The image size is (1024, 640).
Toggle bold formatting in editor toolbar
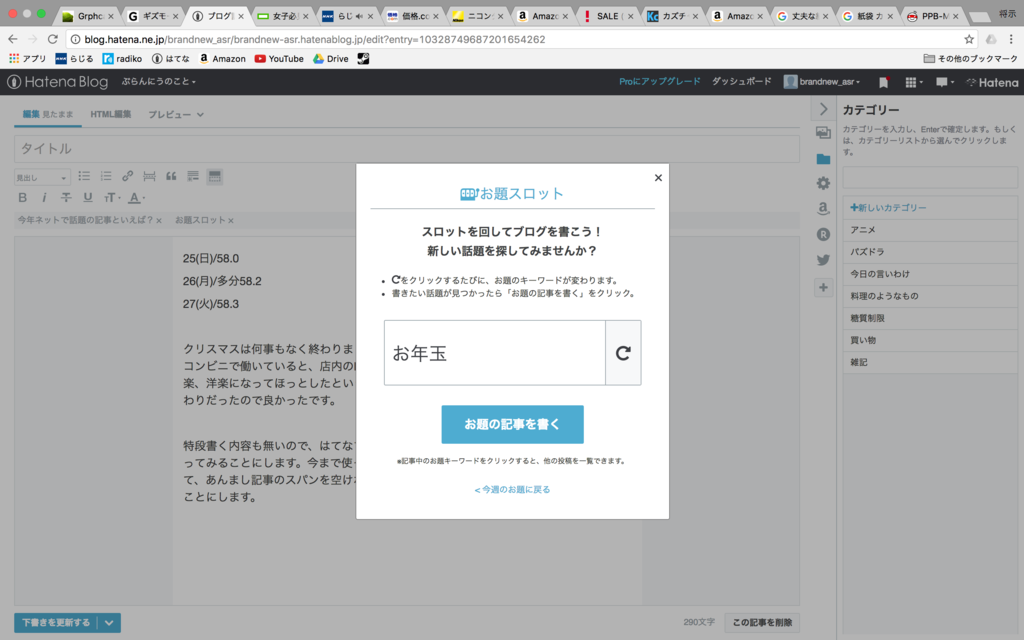pyautogui.click(x=22, y=197)
